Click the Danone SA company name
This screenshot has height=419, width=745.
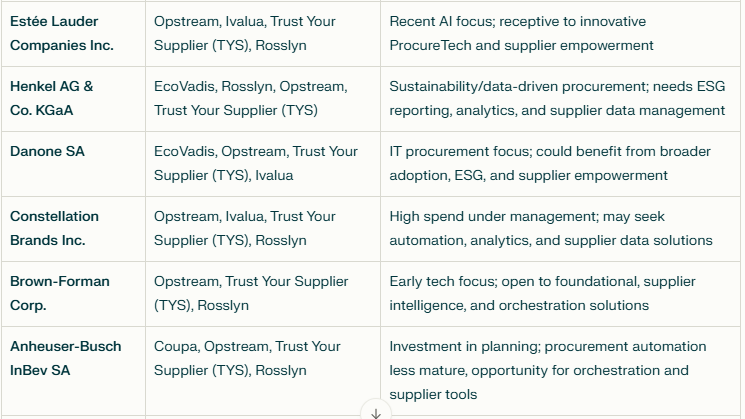tap(47, 152)
